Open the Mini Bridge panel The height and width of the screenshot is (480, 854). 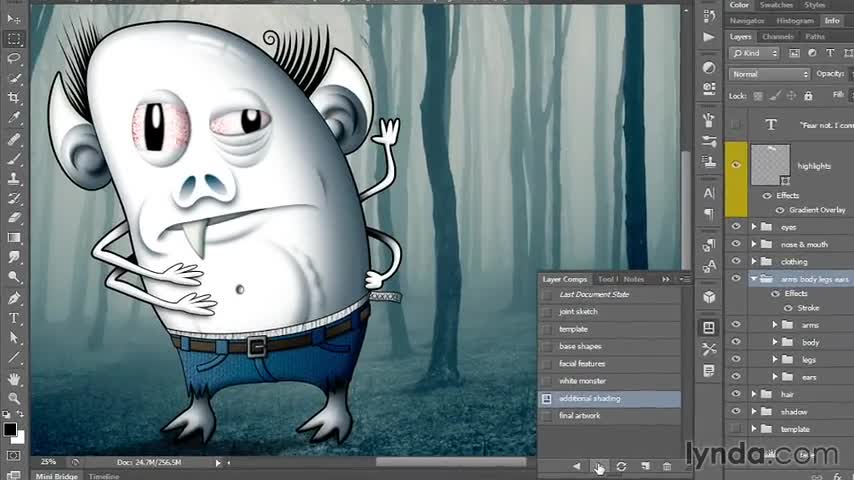tap(57, 476)
